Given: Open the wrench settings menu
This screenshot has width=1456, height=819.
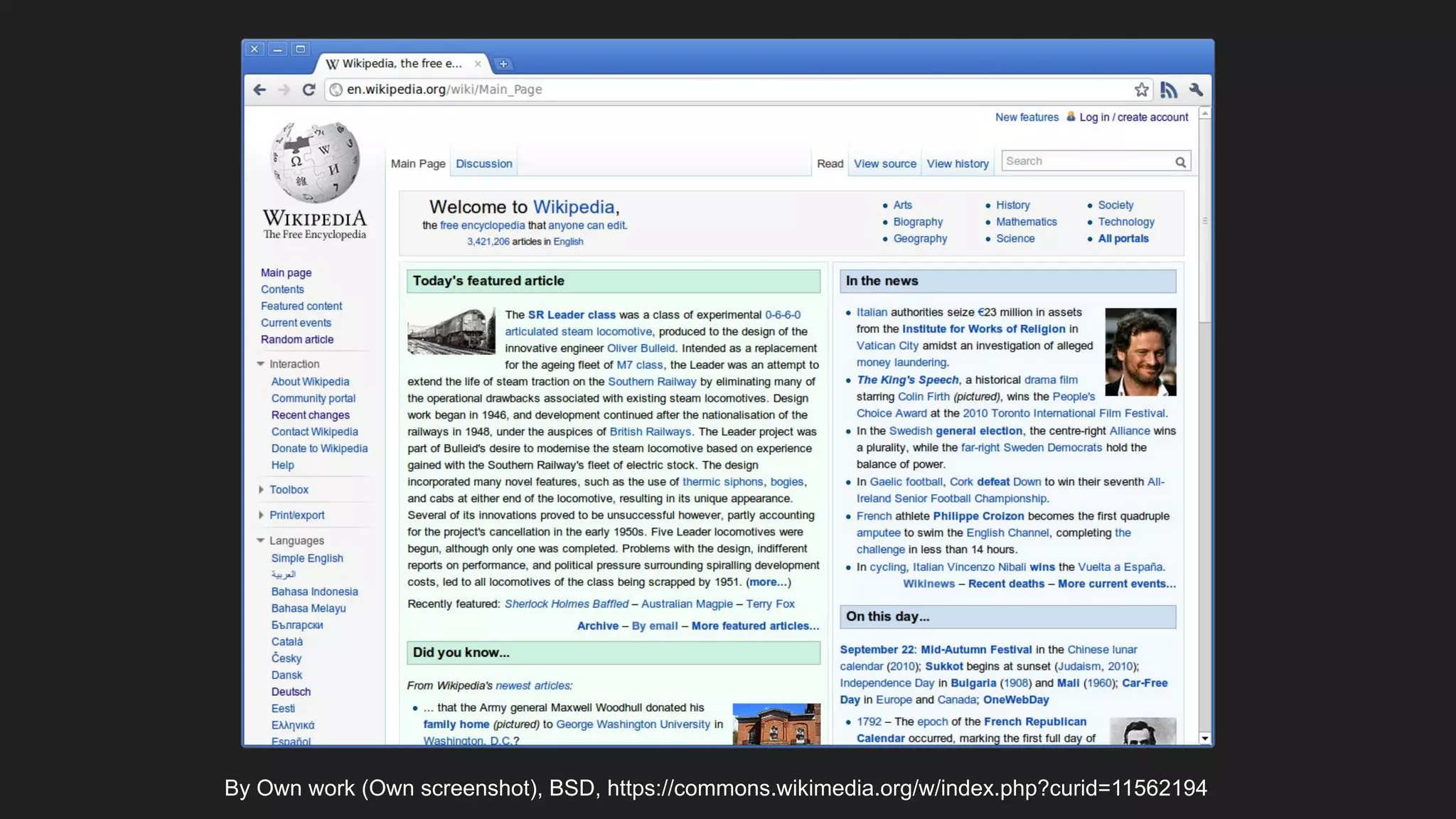Looking at the screenshot, I should (x=1196, y=90).
